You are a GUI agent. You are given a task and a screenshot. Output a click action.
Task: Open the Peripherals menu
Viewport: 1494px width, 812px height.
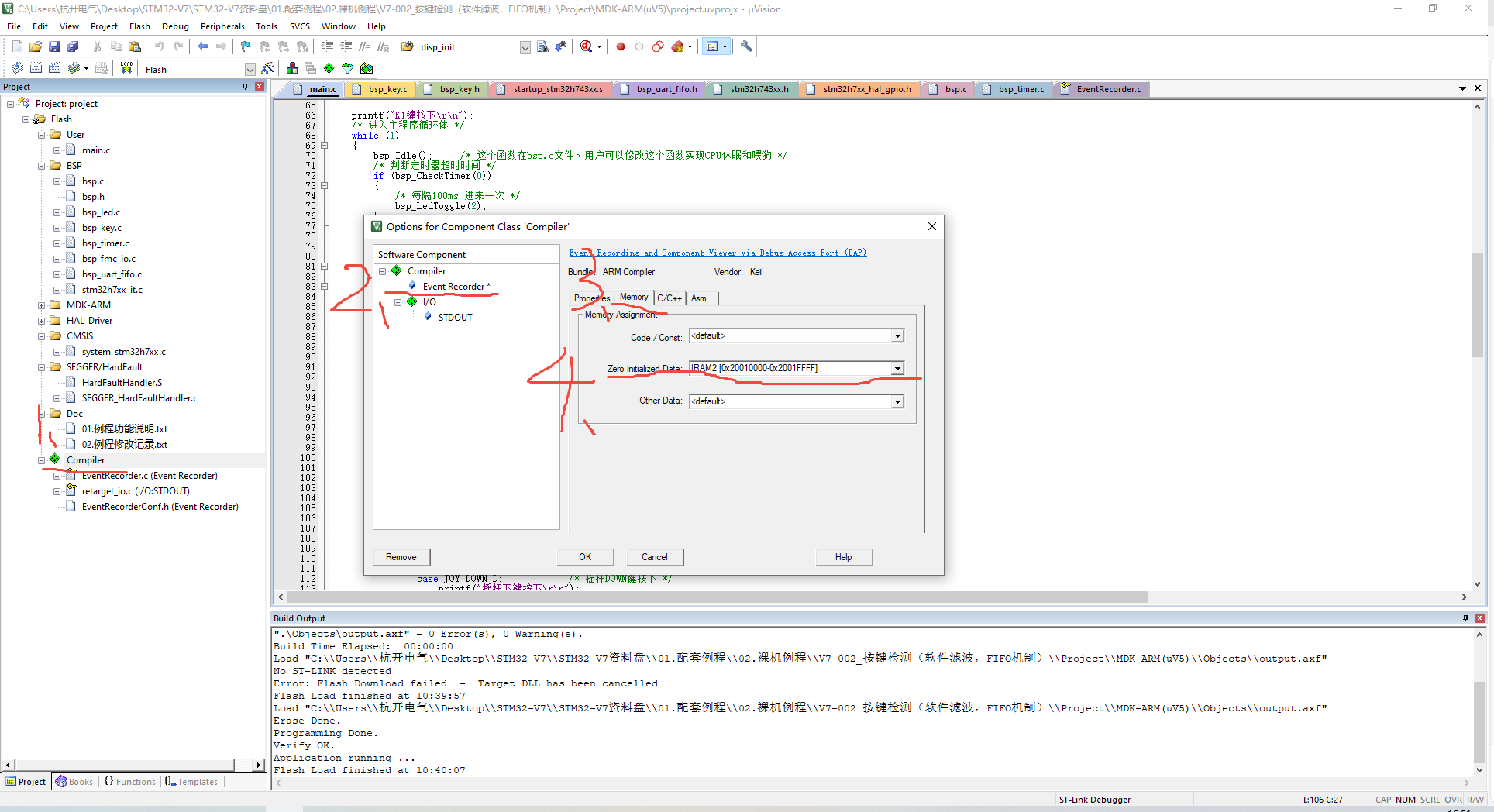click(222, 26)
